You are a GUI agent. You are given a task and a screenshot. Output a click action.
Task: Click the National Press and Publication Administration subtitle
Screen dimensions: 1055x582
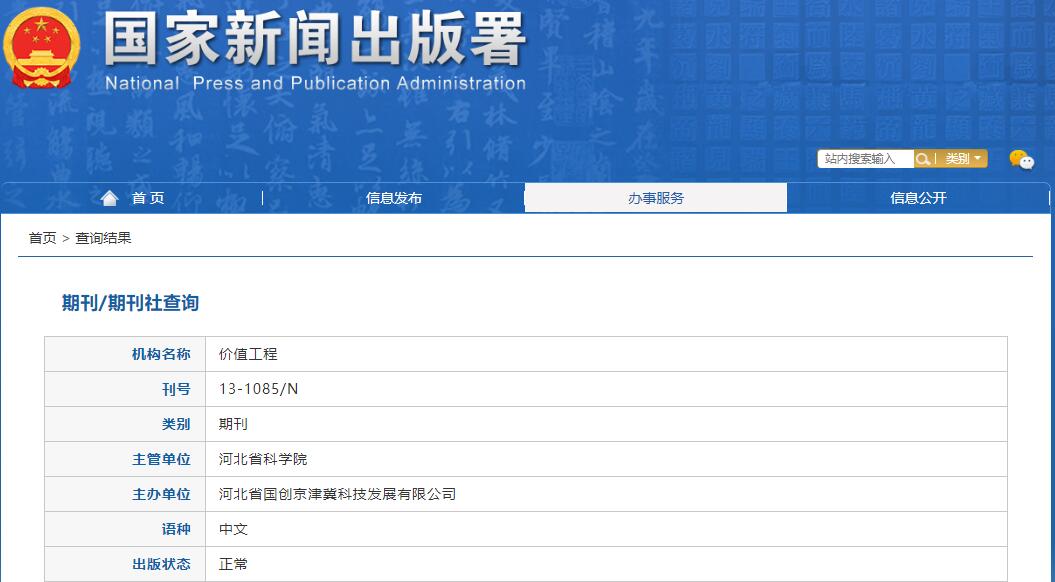coord(315,83)
